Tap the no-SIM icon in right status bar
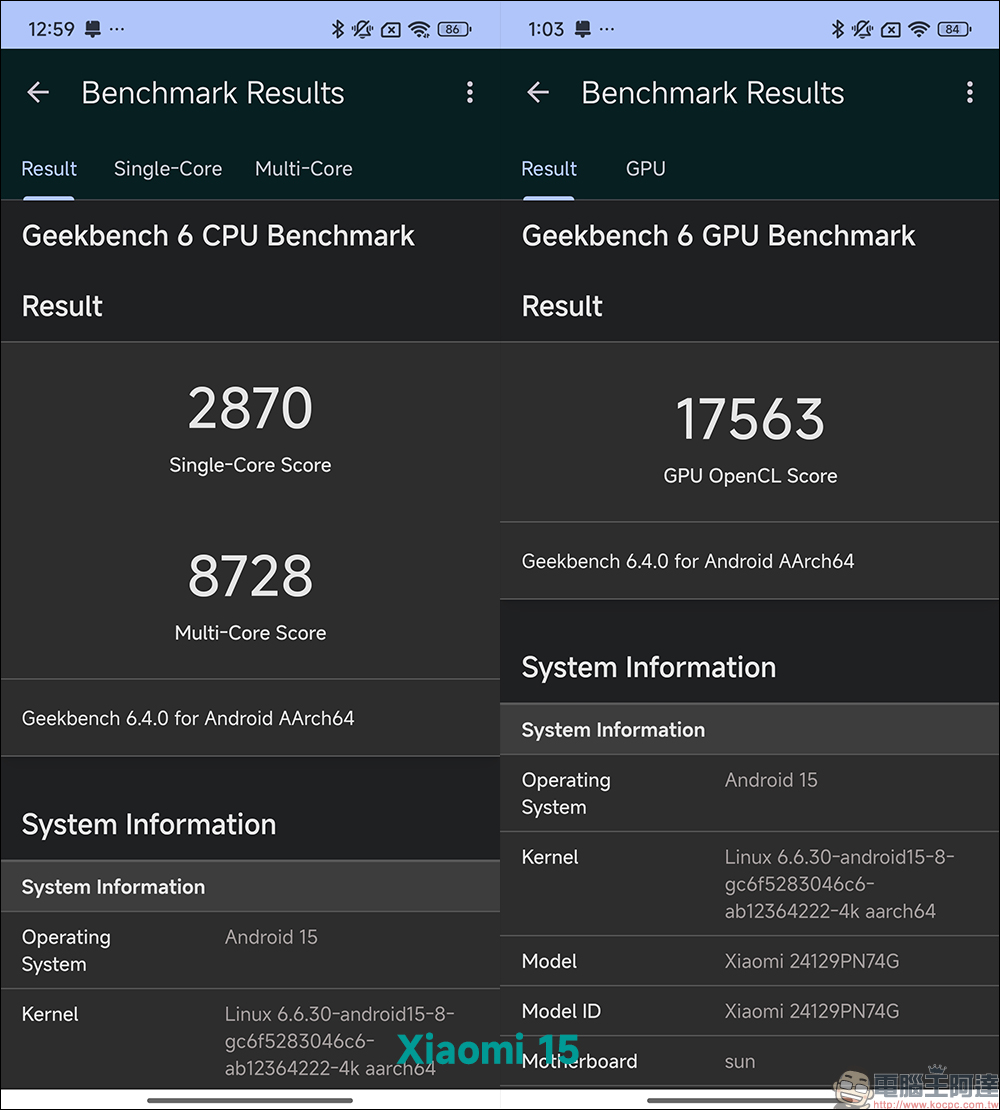The width and height of the screenshot is (1000, 1110). tap(890, 30)
